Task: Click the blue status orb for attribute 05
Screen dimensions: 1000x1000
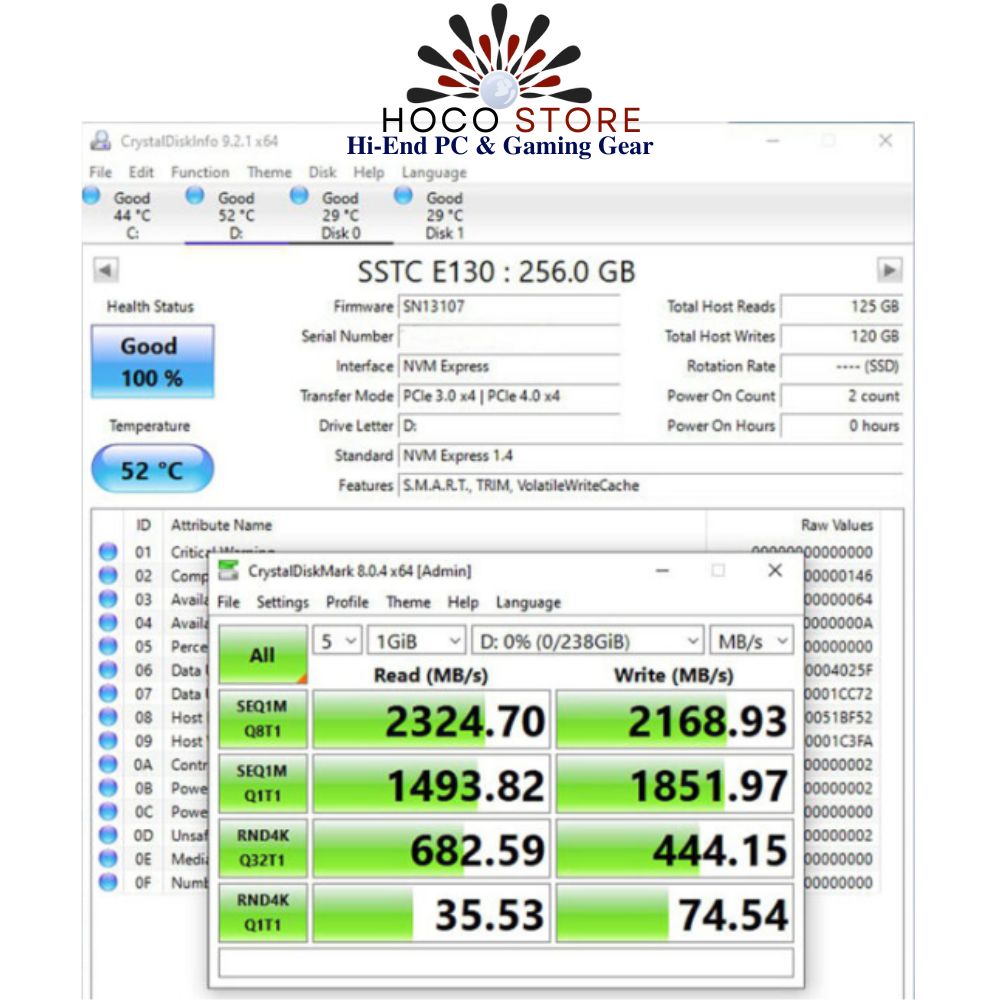Action: click(108, 646)
